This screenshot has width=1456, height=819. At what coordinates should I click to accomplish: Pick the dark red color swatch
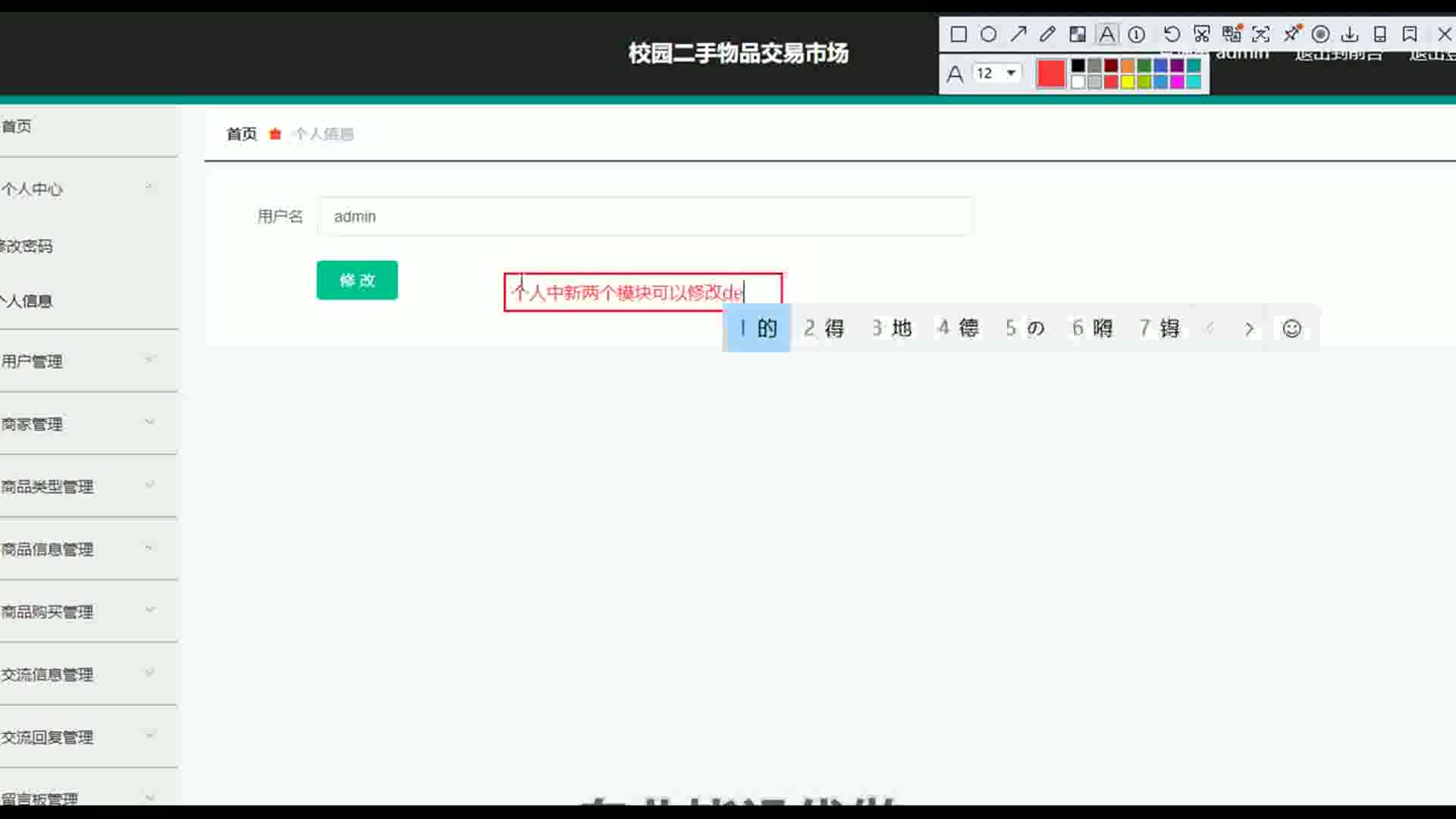[x=1111, y=65]
